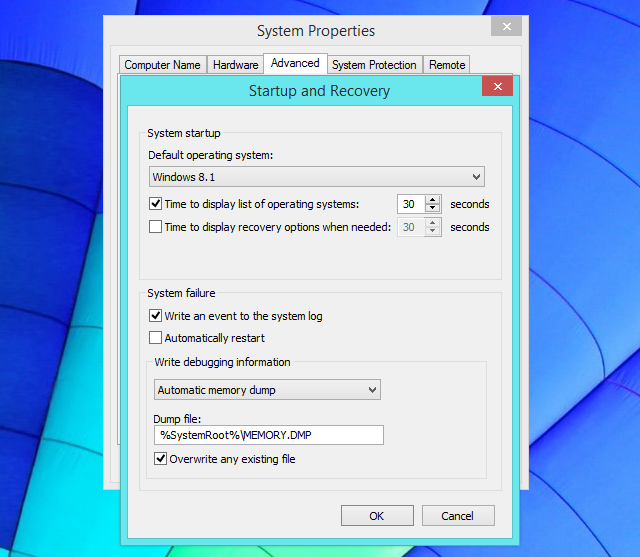Close the System Properties window
Viewport: 640px width, 557px height.
pos(507,27)
